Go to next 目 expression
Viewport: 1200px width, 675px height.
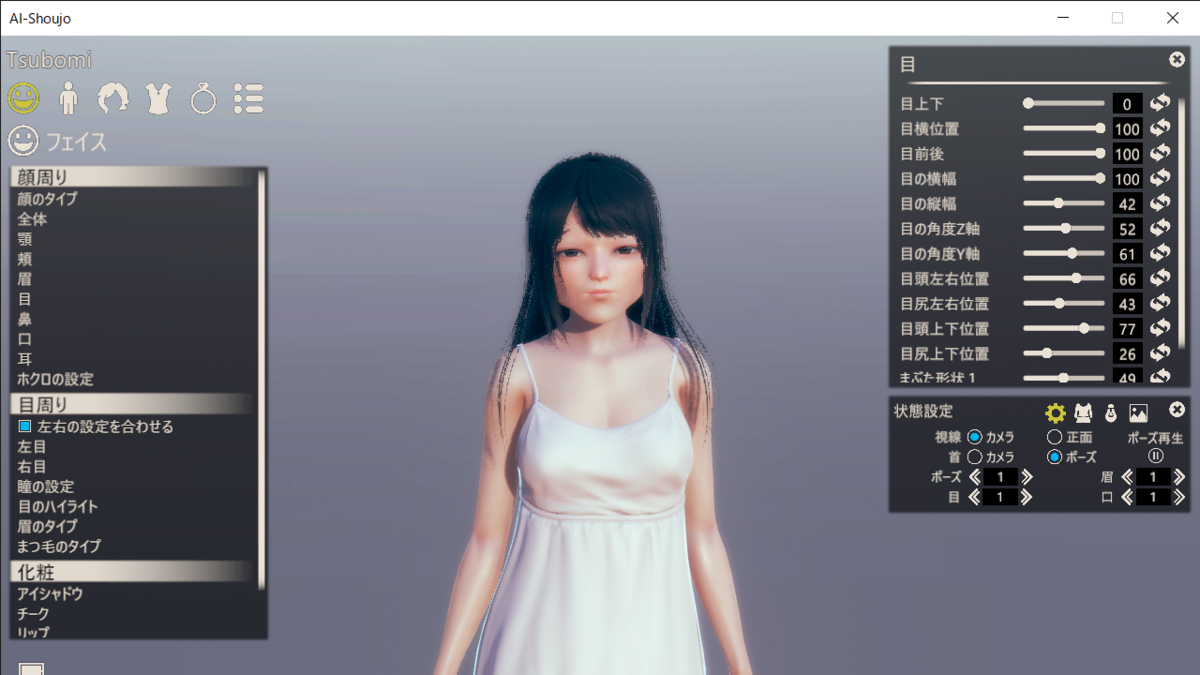(x=1027, y=497)
